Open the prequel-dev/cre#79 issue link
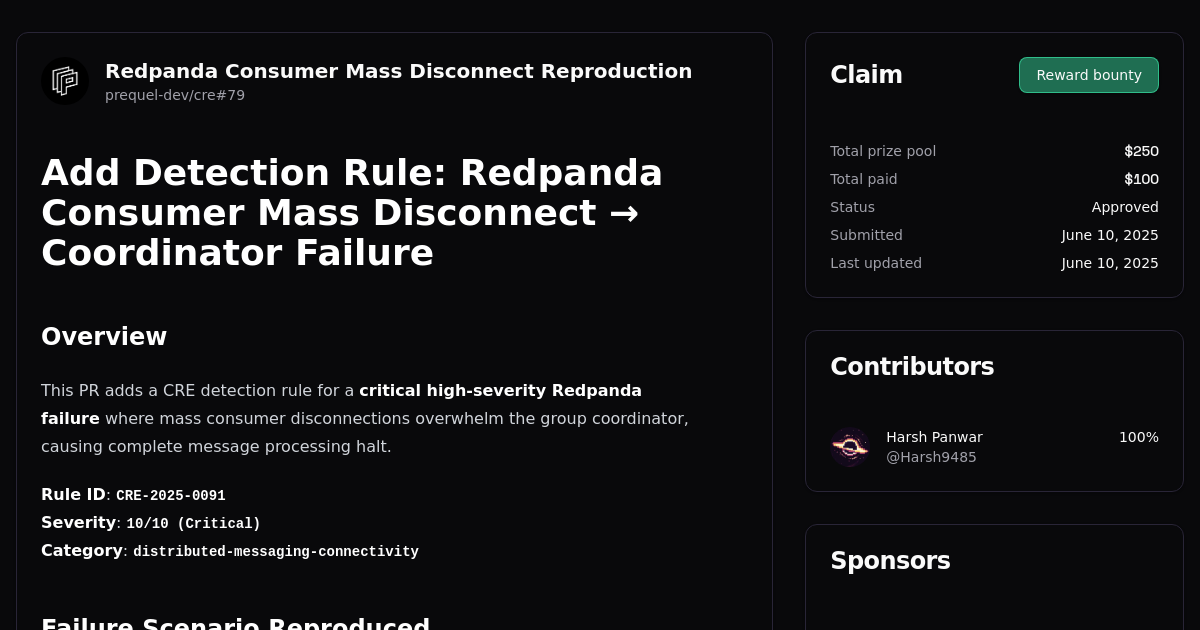 click(x=175, y=95)
